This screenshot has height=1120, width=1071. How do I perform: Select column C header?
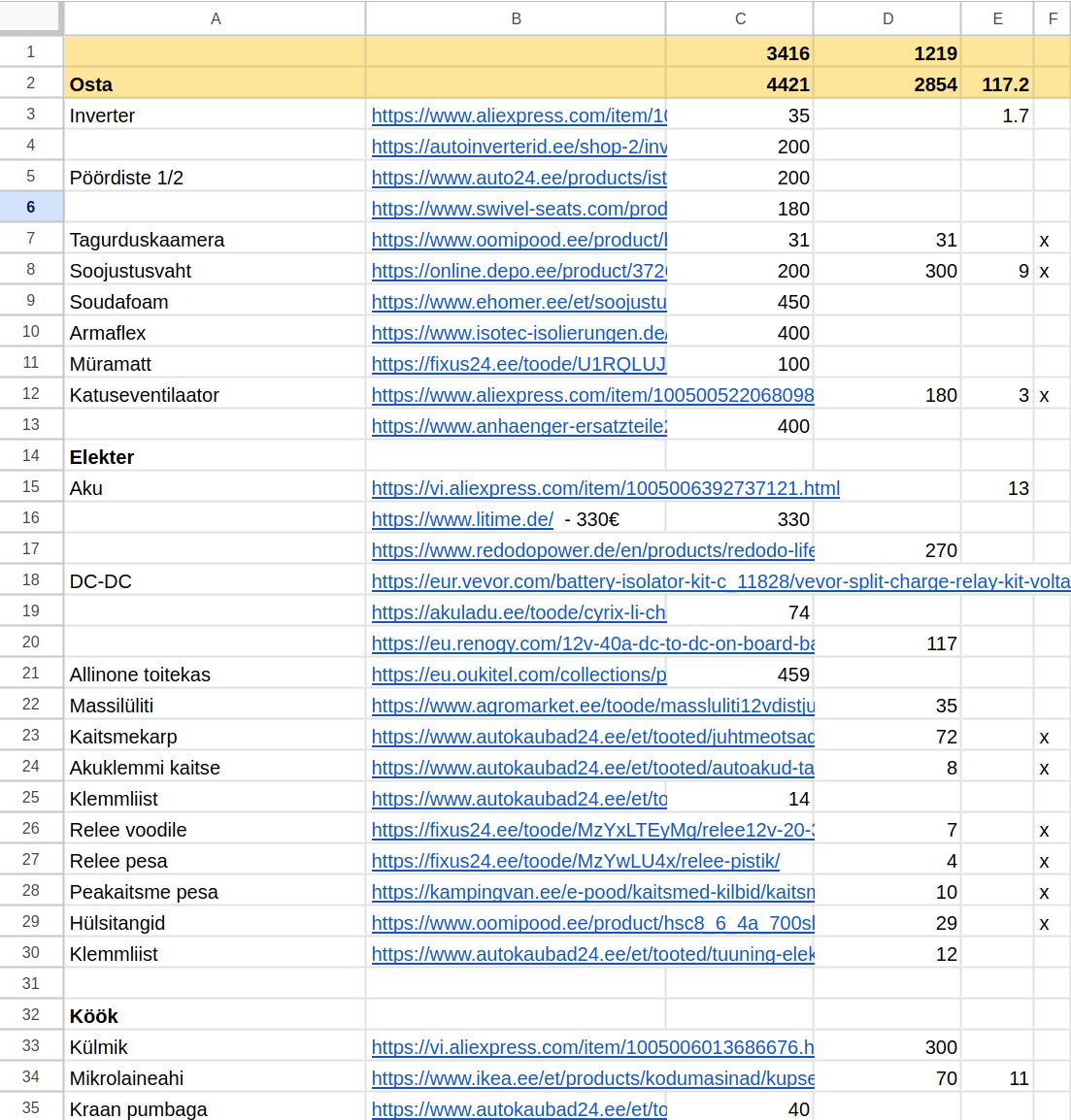(x=740, y=18)
